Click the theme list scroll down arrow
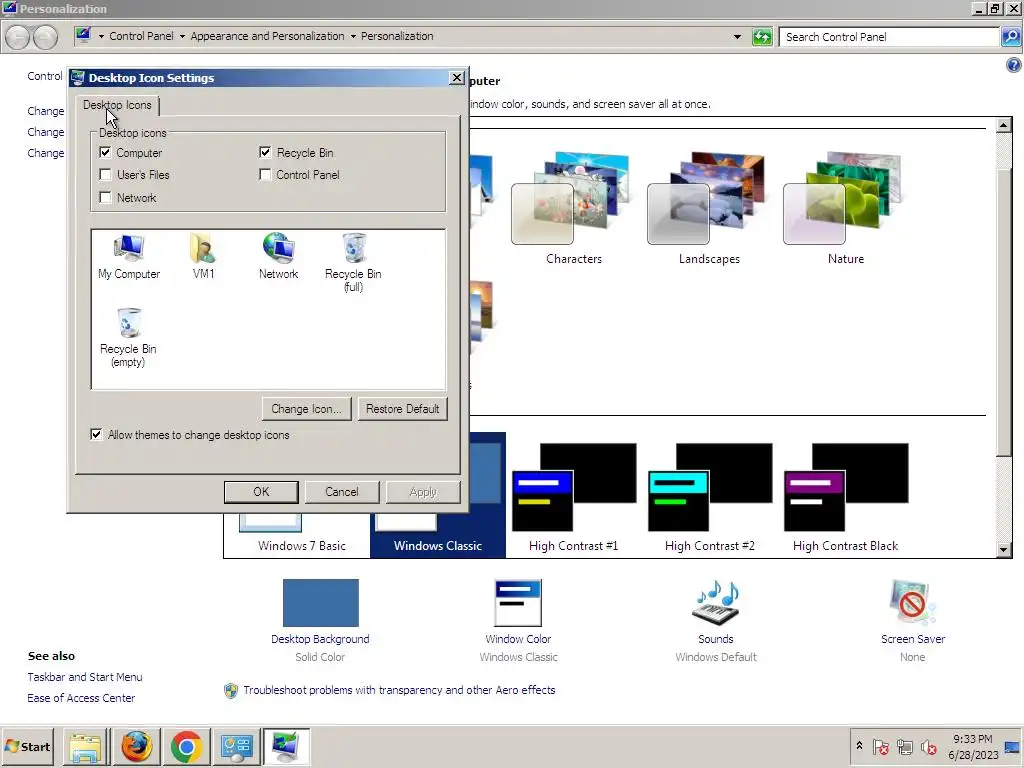Screen dimensions: 1024x768 1004,550
